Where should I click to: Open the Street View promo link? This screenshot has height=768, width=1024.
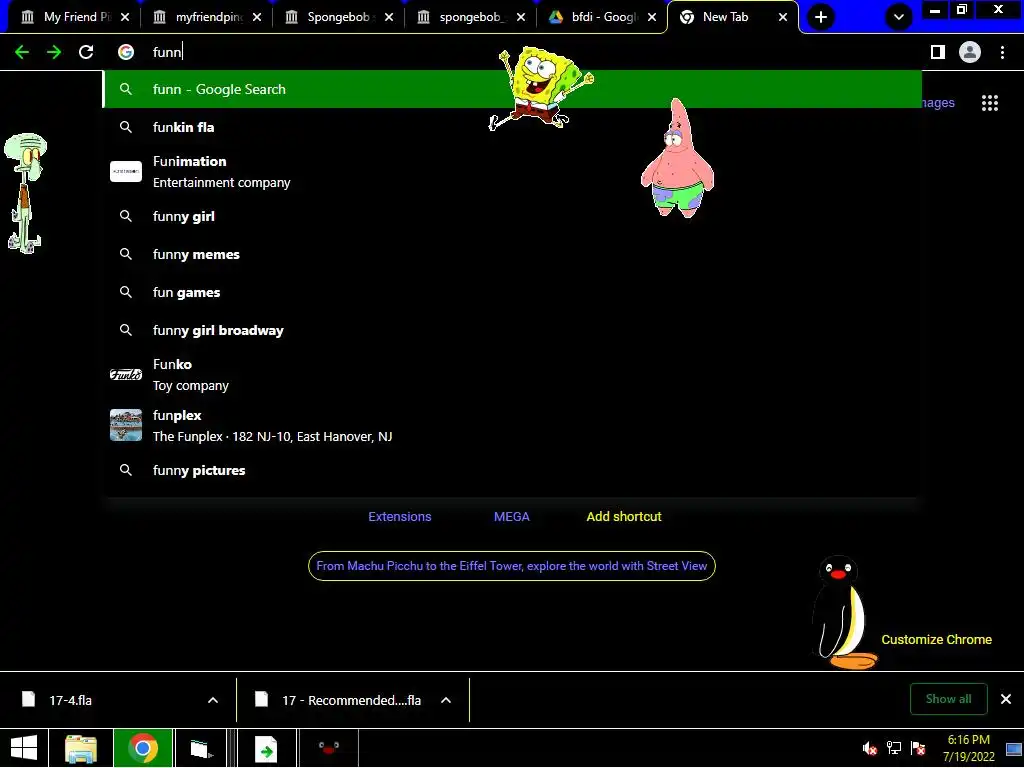click(x=512, y=566)
